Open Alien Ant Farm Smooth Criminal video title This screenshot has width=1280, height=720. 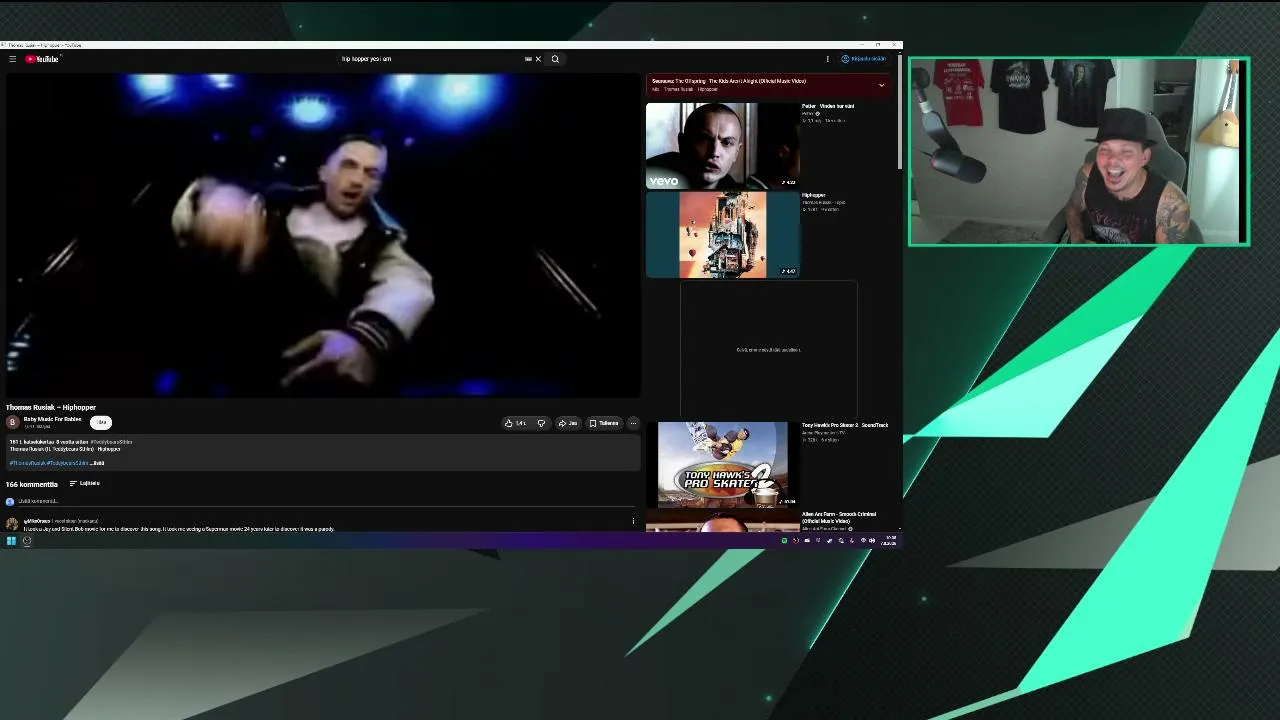click(839, 517)
